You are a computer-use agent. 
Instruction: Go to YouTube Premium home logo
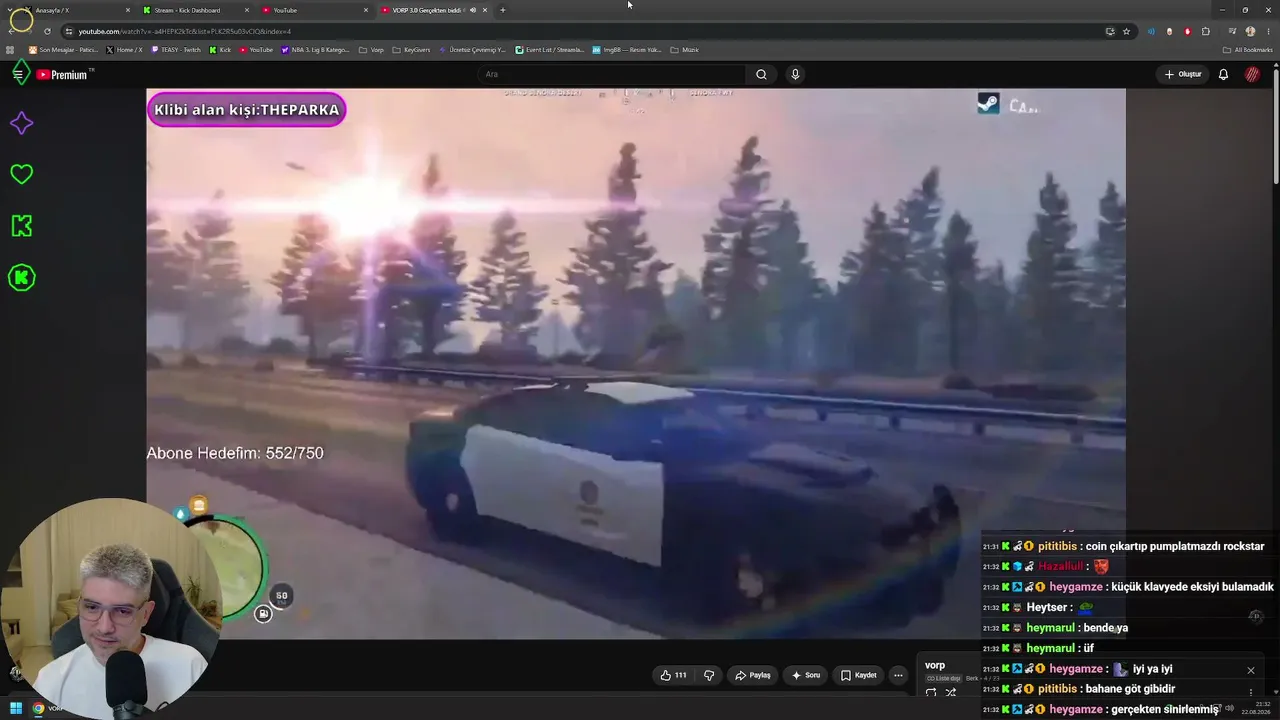(x=62, y=74)
